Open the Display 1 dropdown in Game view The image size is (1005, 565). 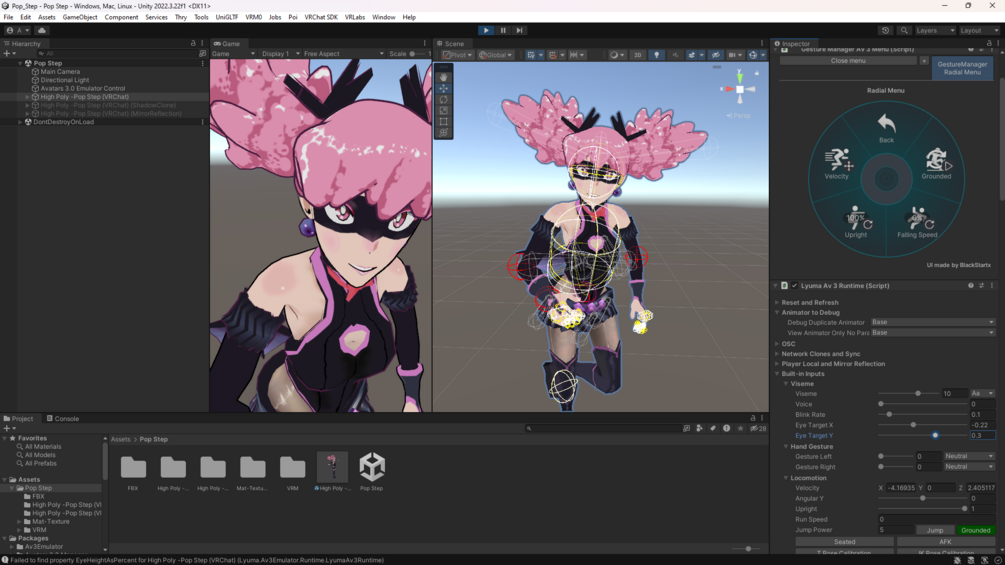(281, 54)
